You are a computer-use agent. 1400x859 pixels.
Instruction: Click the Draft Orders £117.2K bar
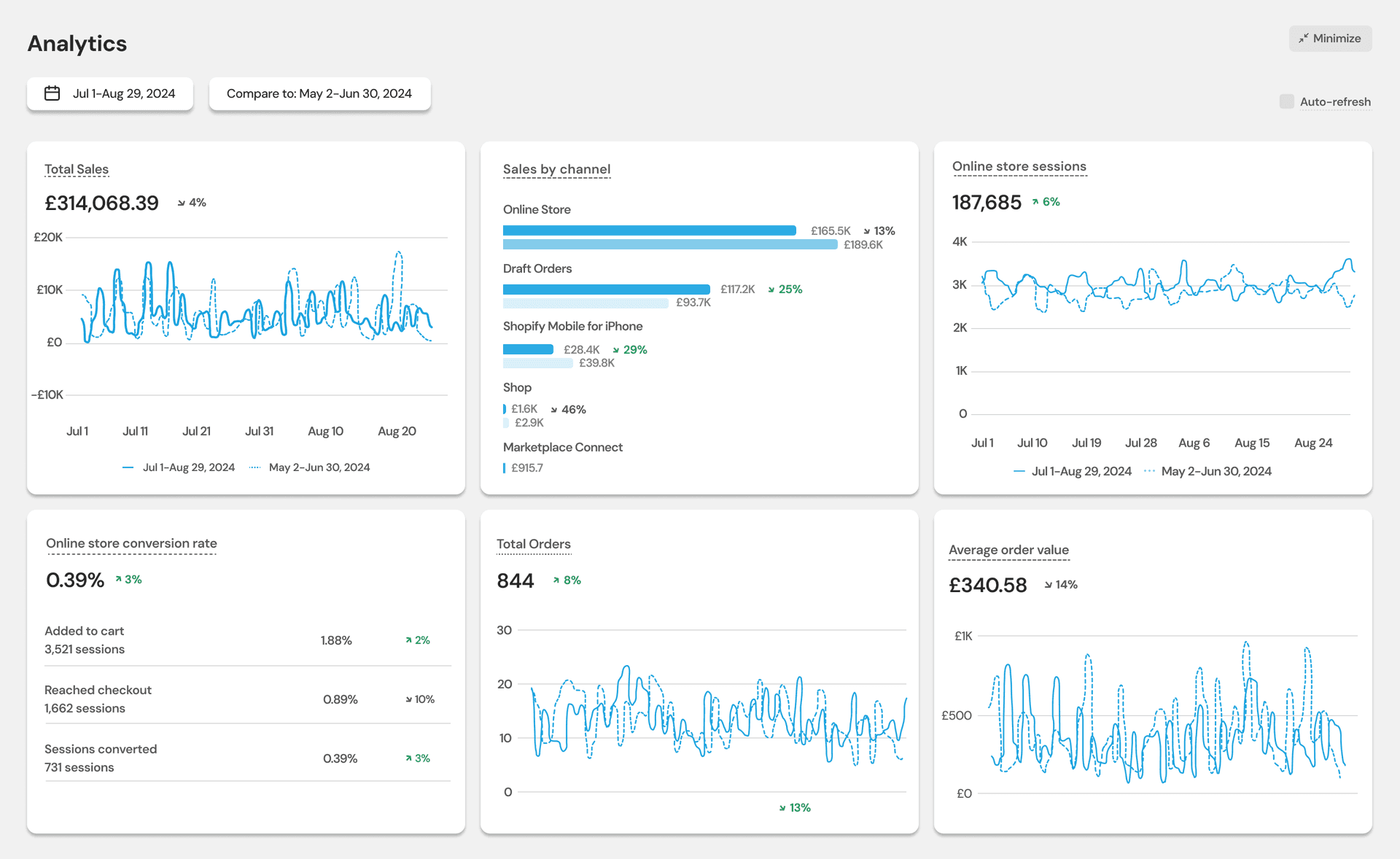(607, 289)
